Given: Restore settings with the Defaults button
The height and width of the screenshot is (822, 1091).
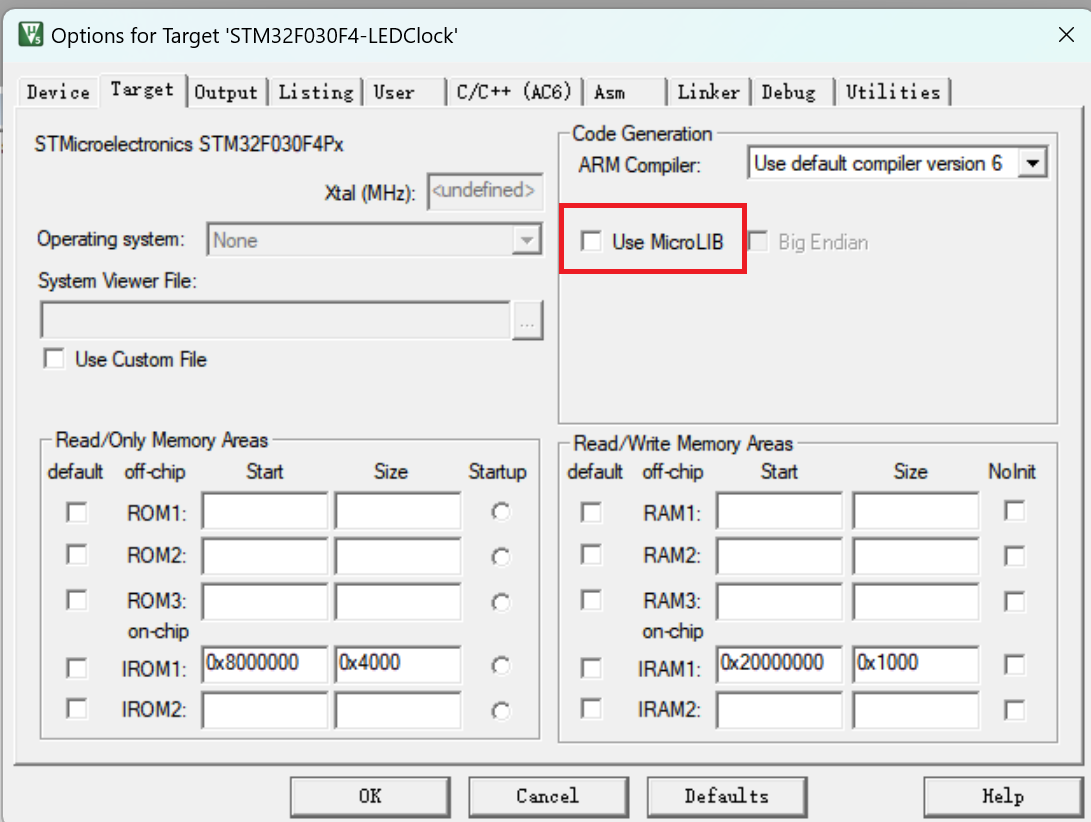Looking at the screenshot, I should click(x=726, y=796).
